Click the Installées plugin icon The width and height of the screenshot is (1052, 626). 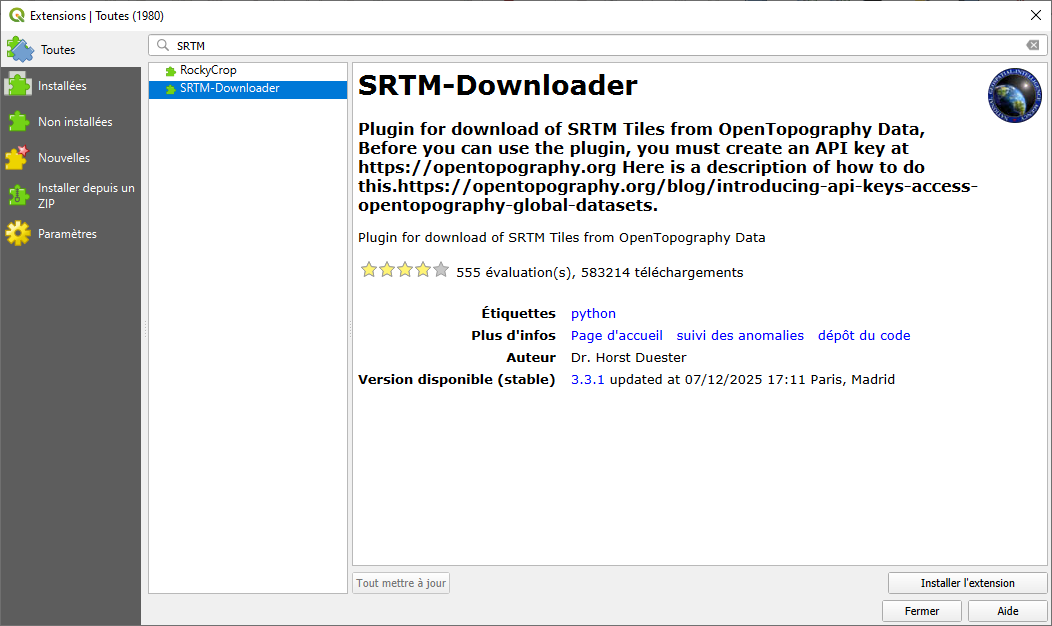coord(18,86)
